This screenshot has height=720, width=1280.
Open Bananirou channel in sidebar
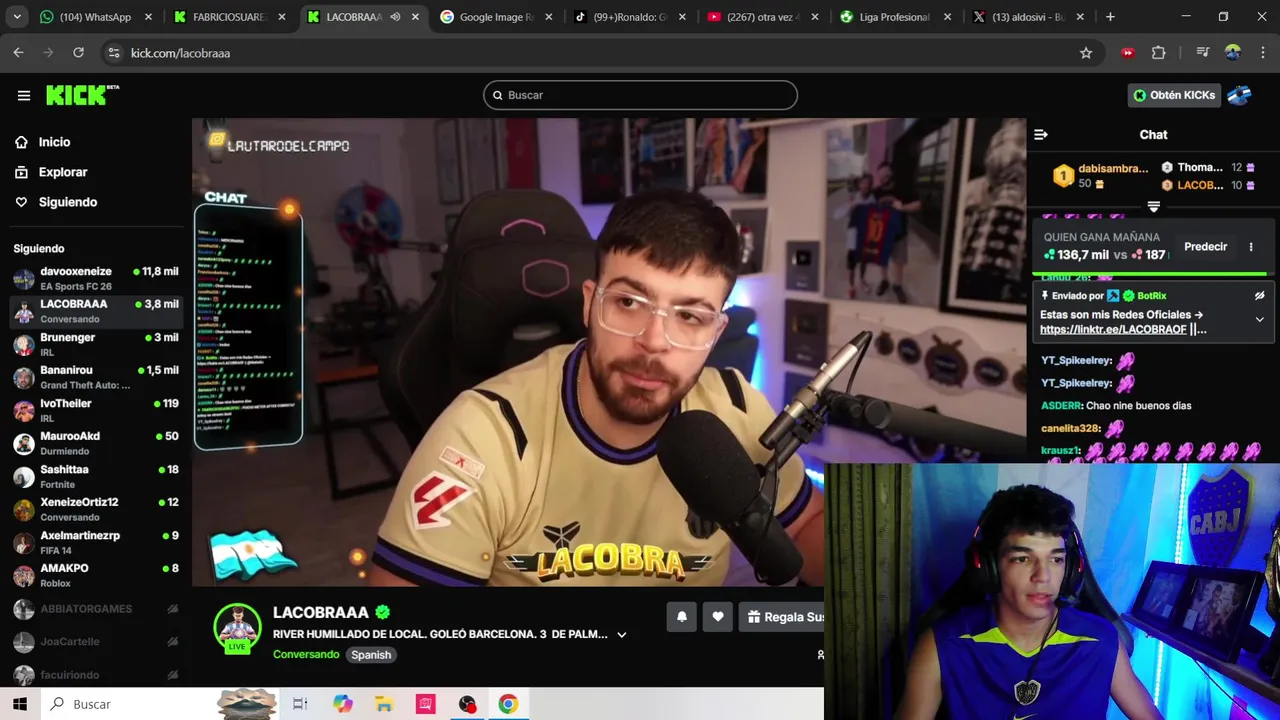click(96, 377)
